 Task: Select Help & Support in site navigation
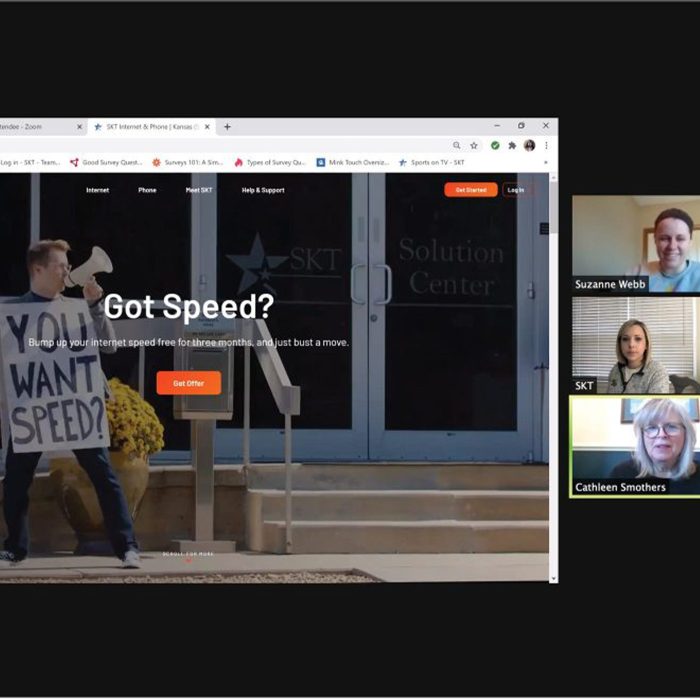click(x=263, y=190)
